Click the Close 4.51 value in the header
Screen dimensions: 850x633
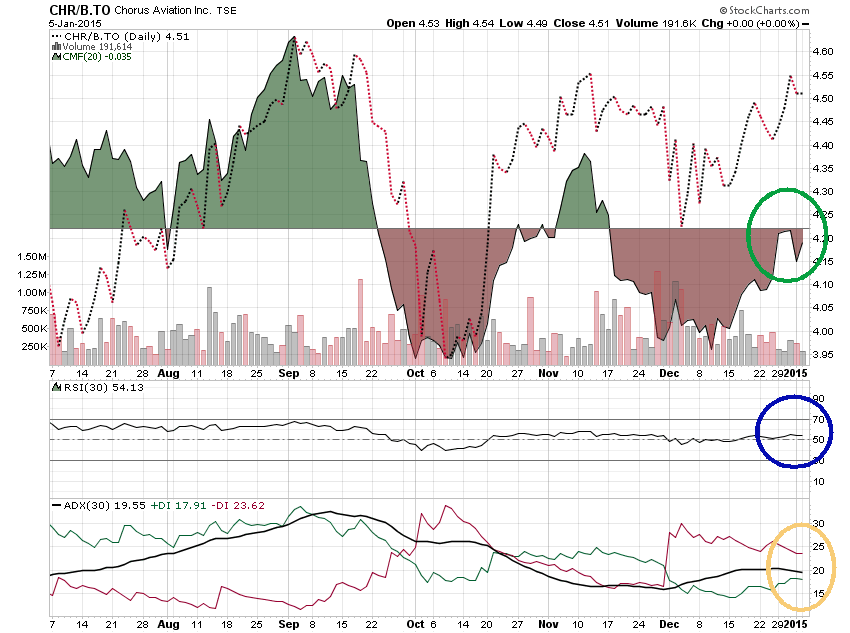pos(581,23)
